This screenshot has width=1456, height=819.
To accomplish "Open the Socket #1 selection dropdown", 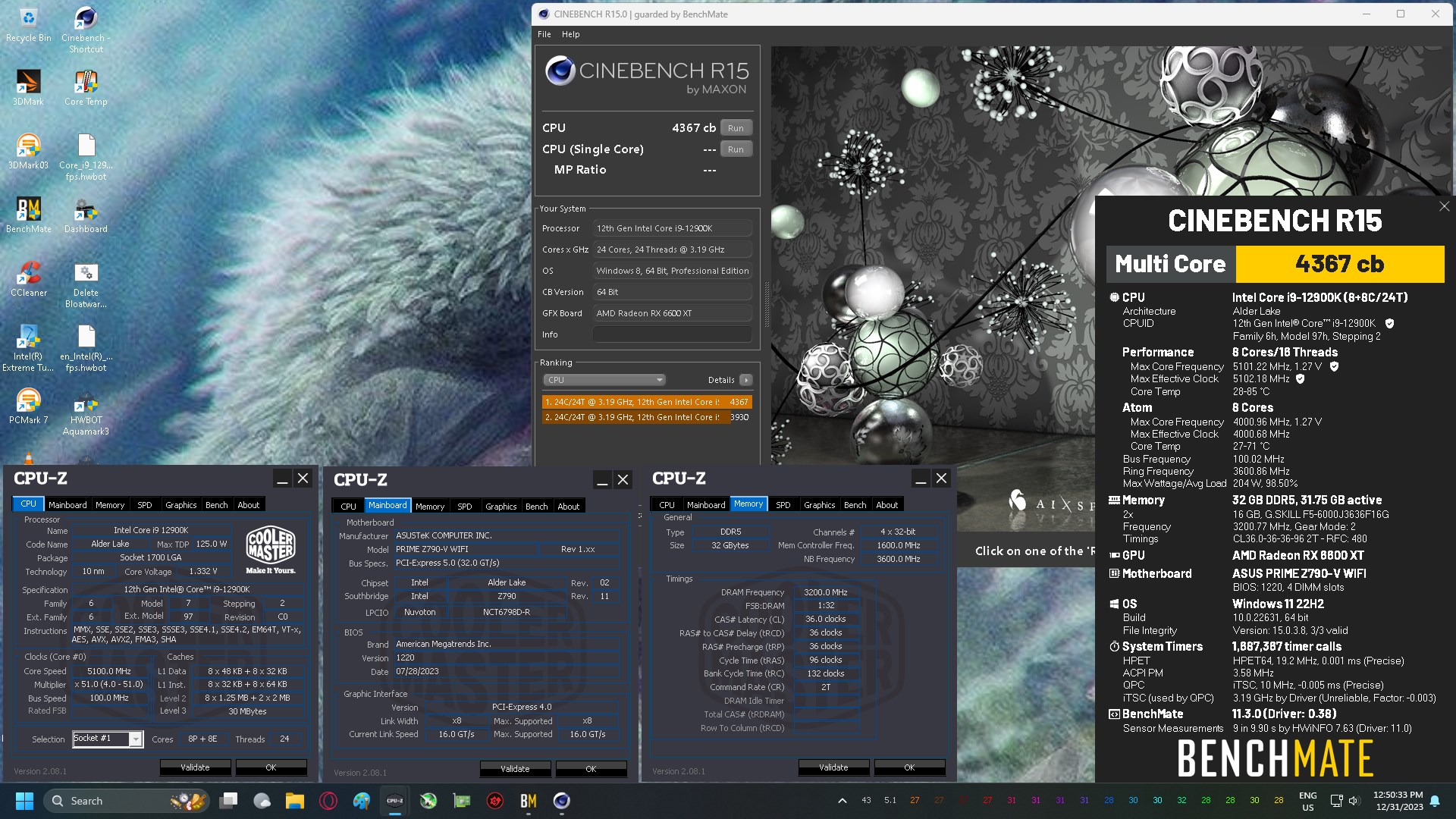I will coord(108,739).
